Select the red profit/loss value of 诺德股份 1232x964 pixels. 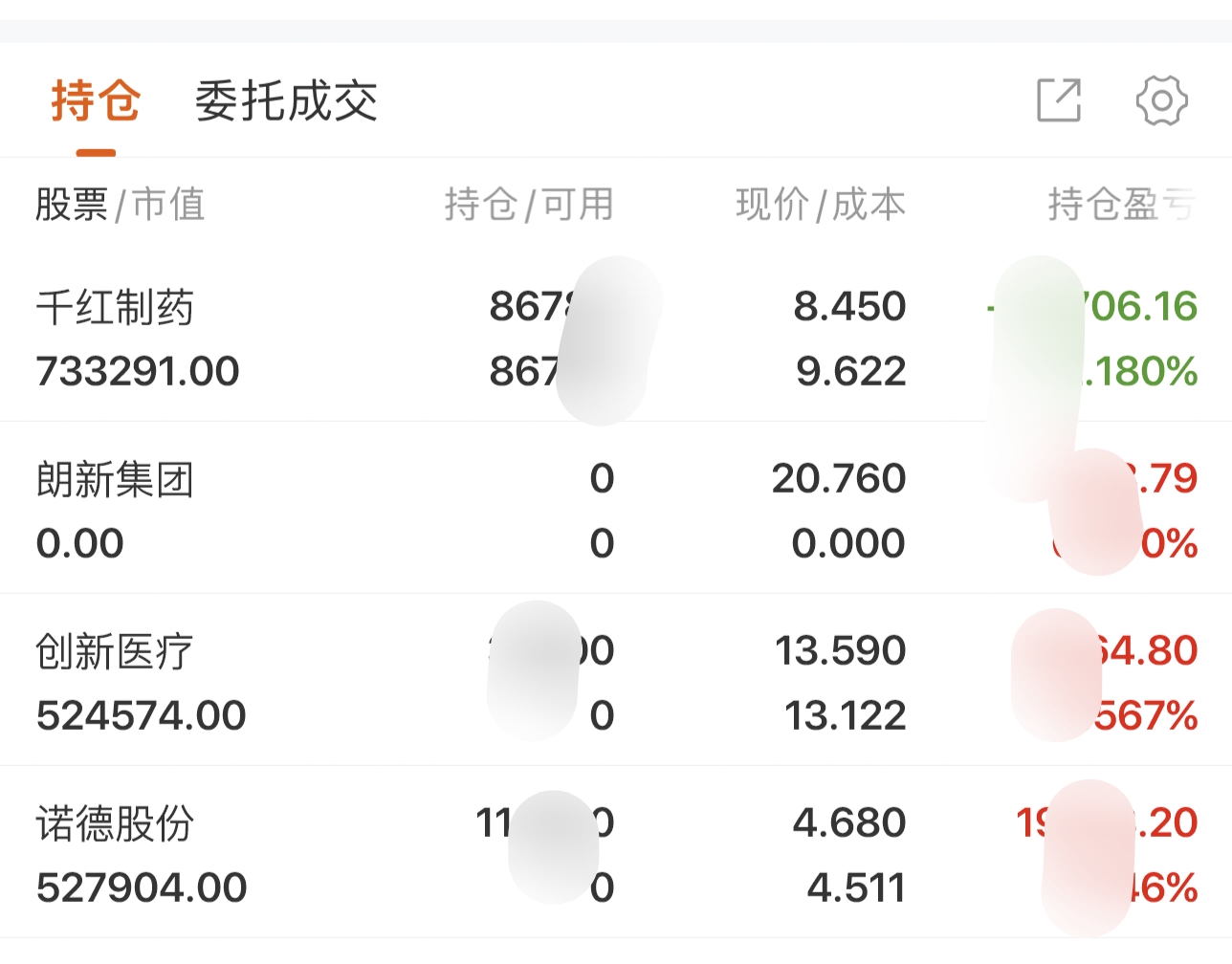pos(1107,822)
